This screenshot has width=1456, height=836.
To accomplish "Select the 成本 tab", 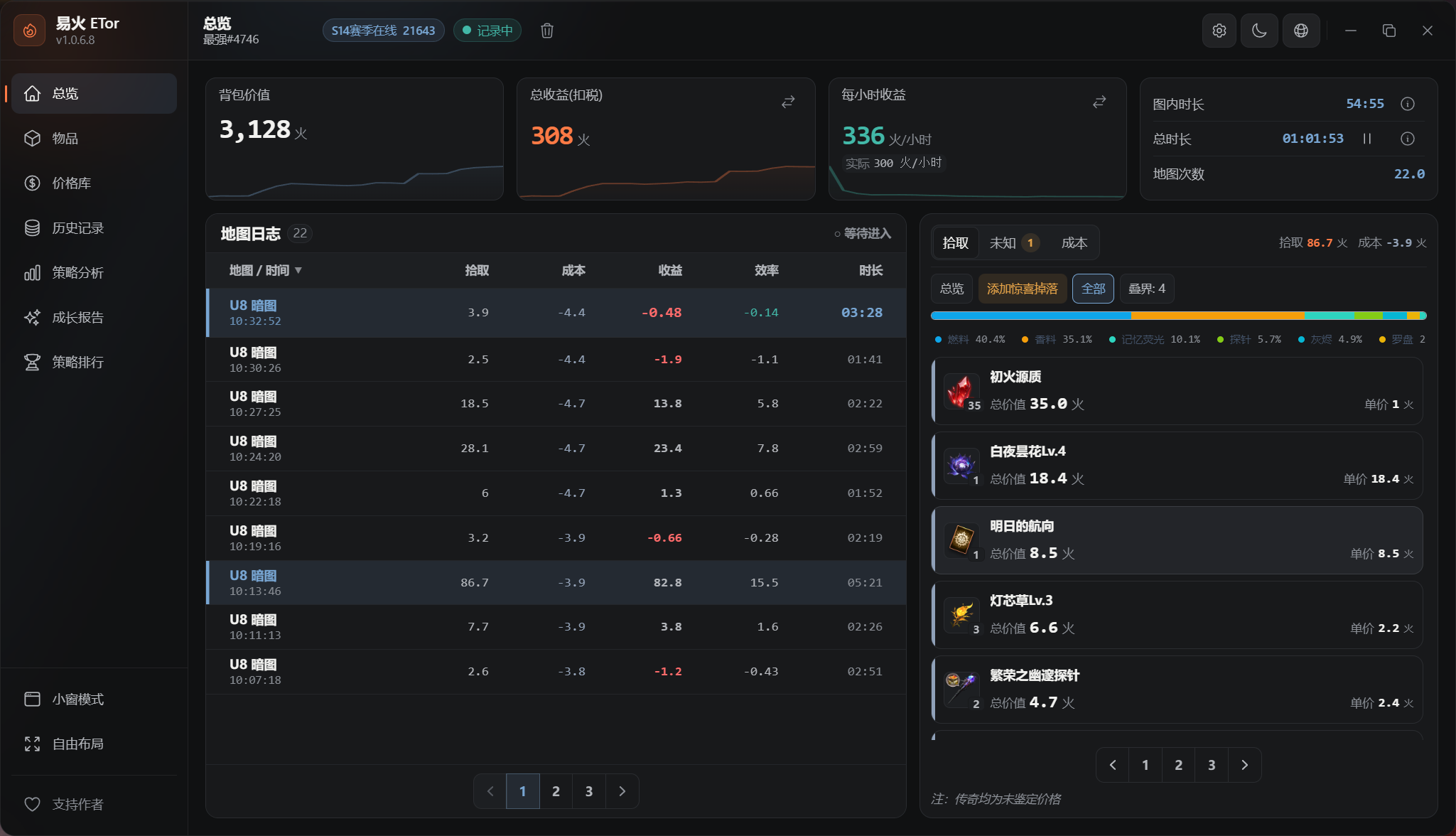I will point(1074,243).
